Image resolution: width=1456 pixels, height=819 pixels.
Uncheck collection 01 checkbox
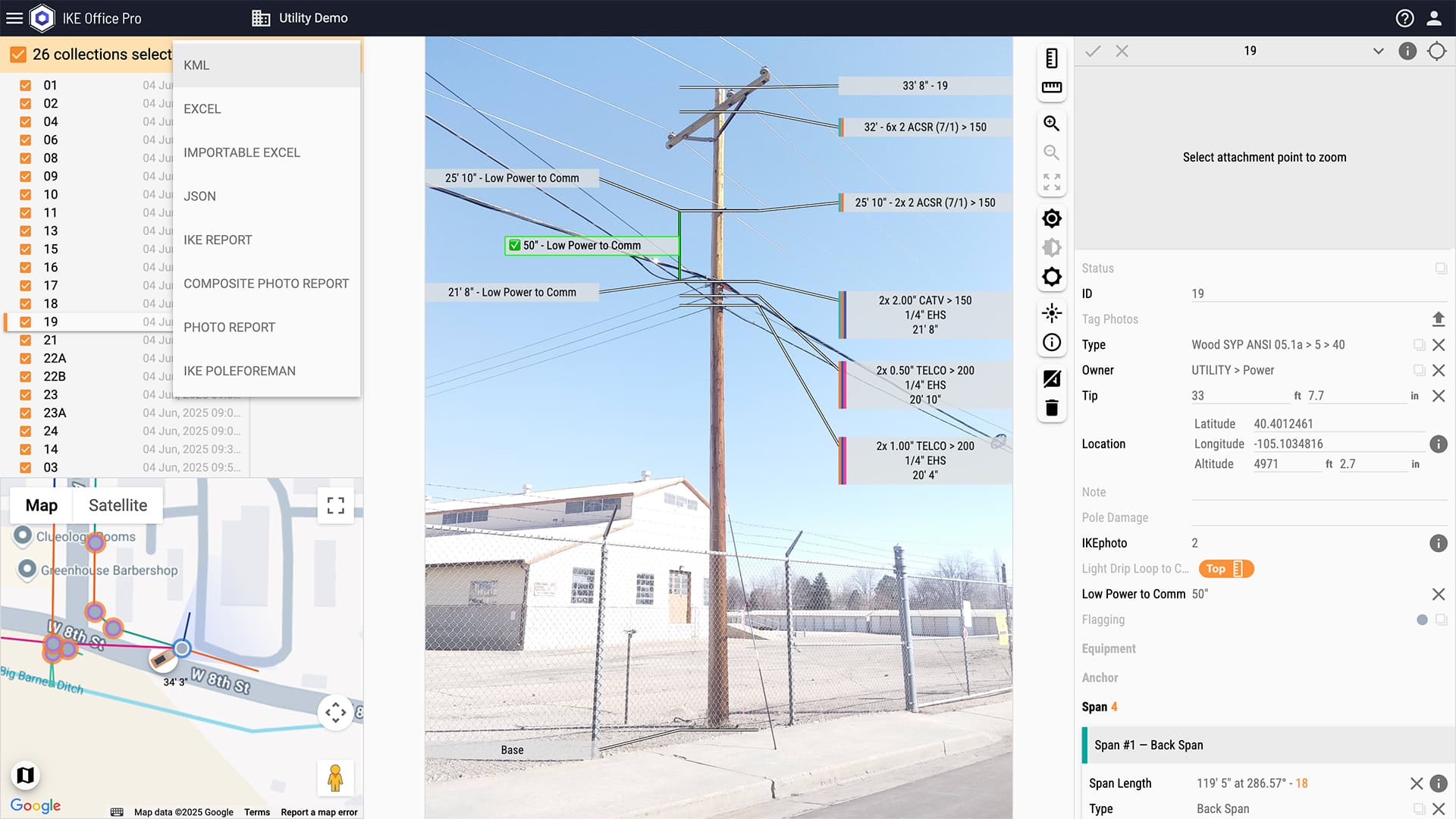tap(26, 86)
